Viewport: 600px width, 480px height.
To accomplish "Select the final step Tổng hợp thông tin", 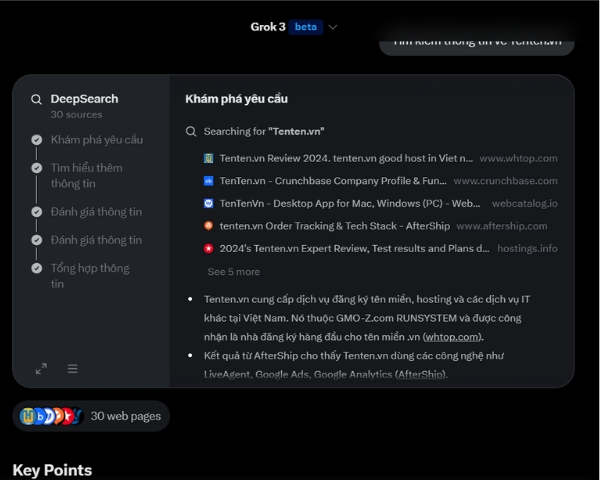I will [x=90, y=276].
